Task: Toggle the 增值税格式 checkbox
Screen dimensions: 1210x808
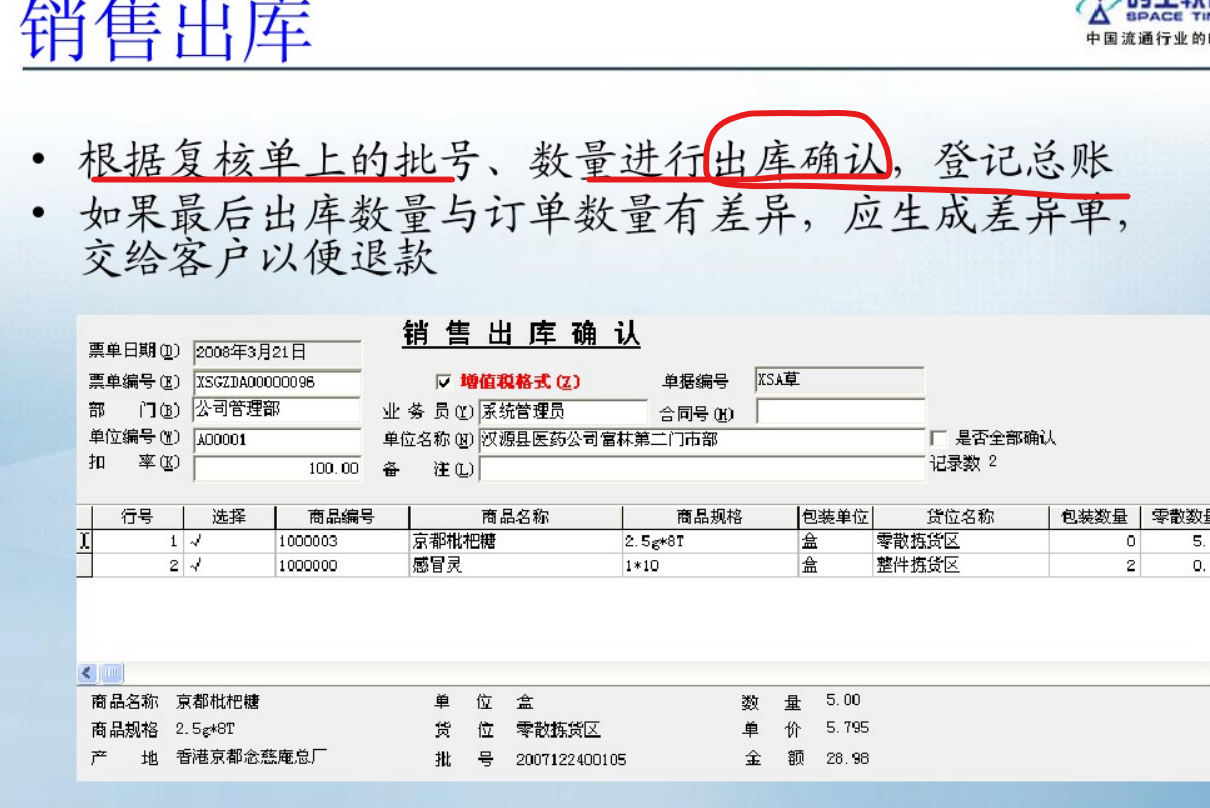Action: 444,381
